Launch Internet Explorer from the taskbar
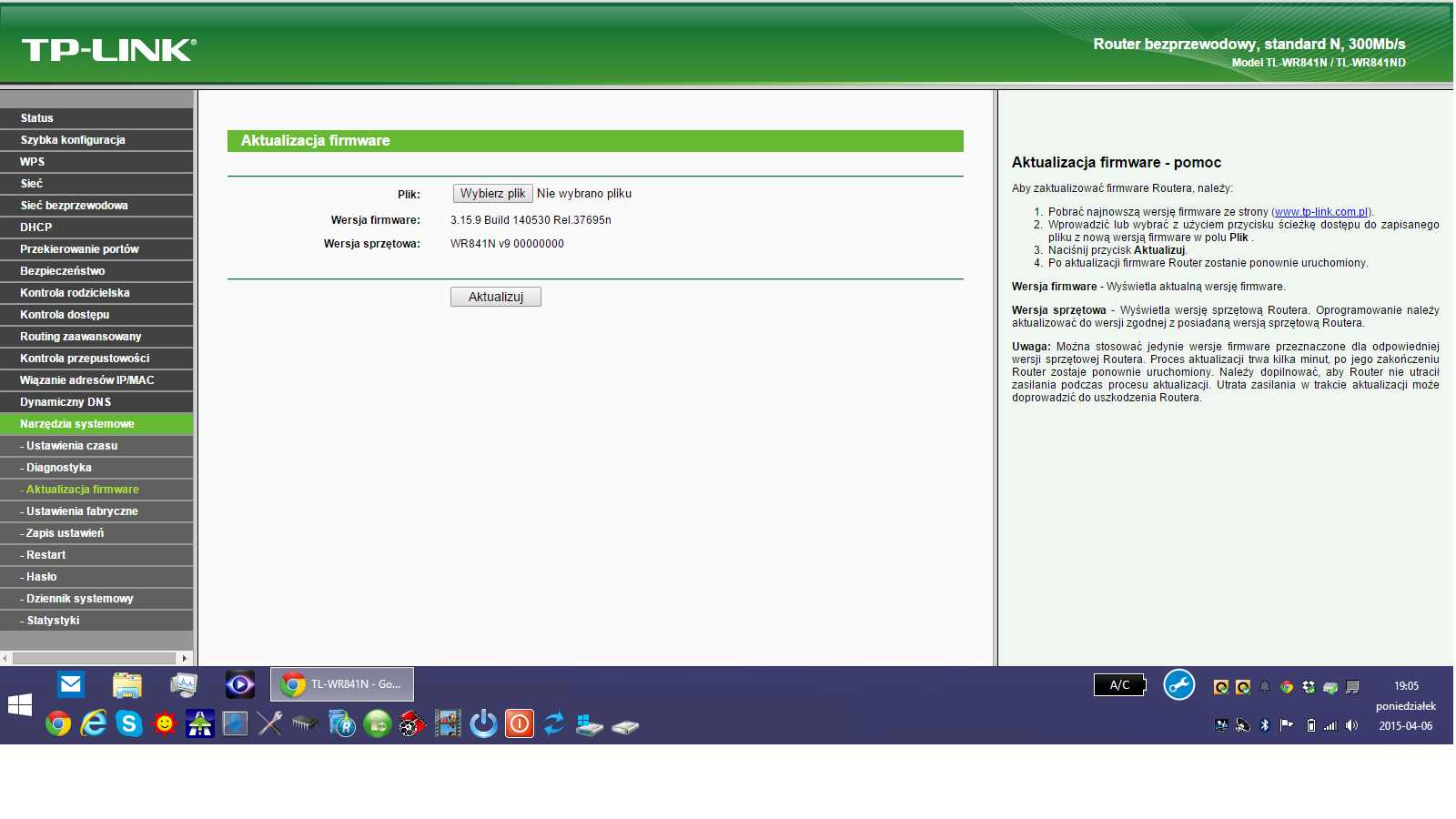 [x=93, y=723]
